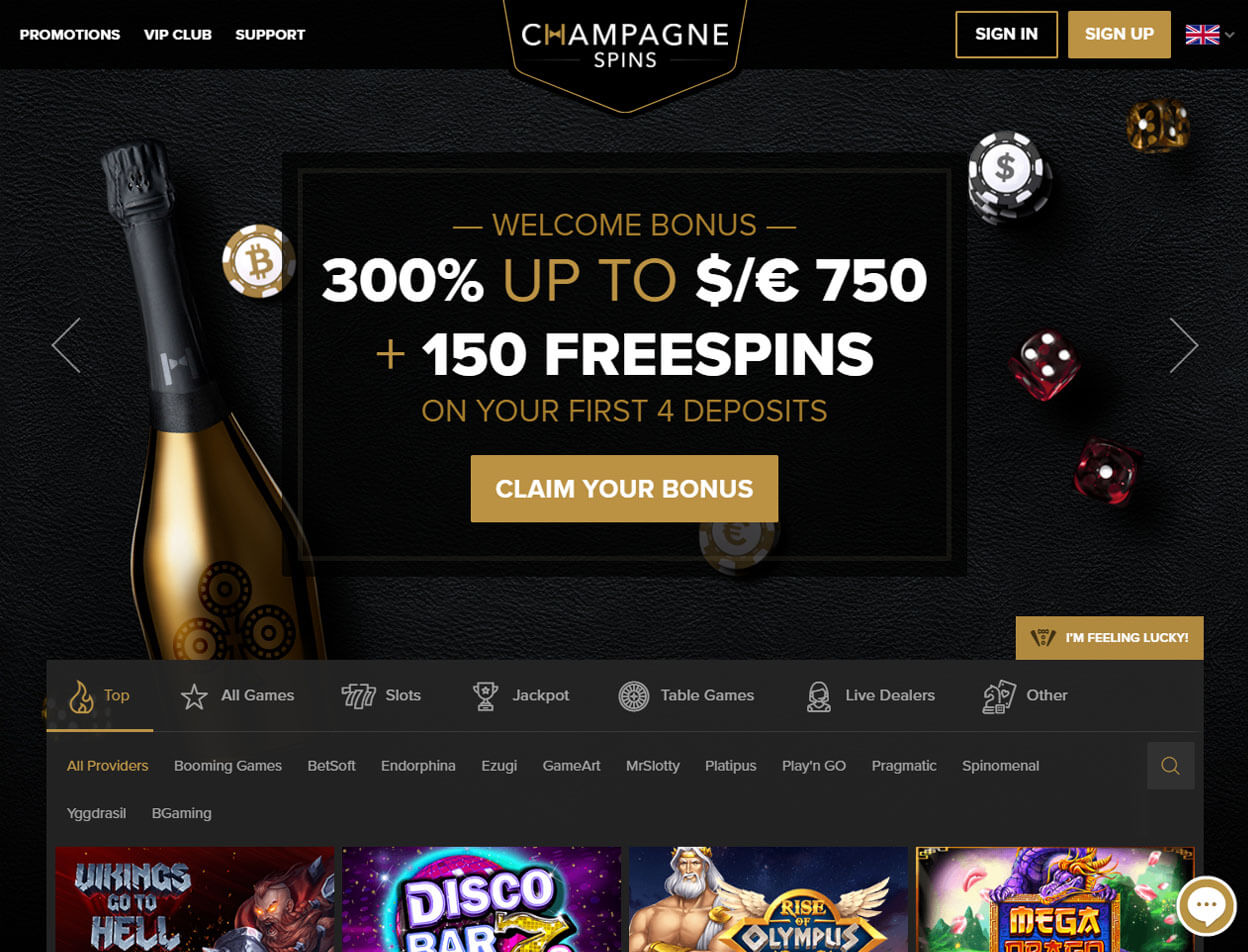Open the Jackpot trophy icon
1248x952 pixels.
[x=486, y=696]
